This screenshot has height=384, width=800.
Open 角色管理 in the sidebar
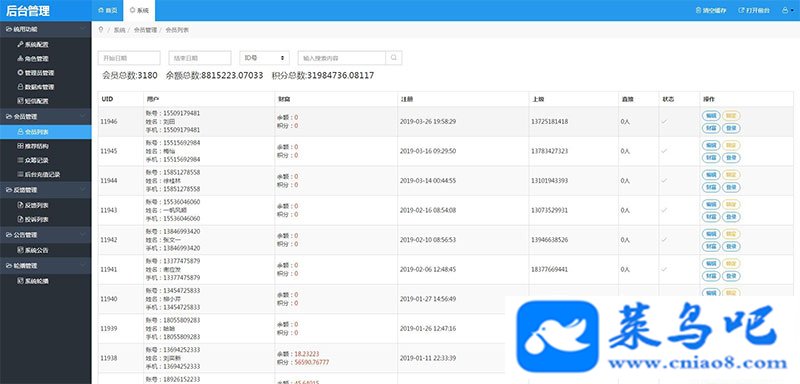pyautogui.click(x=33, y=59)
